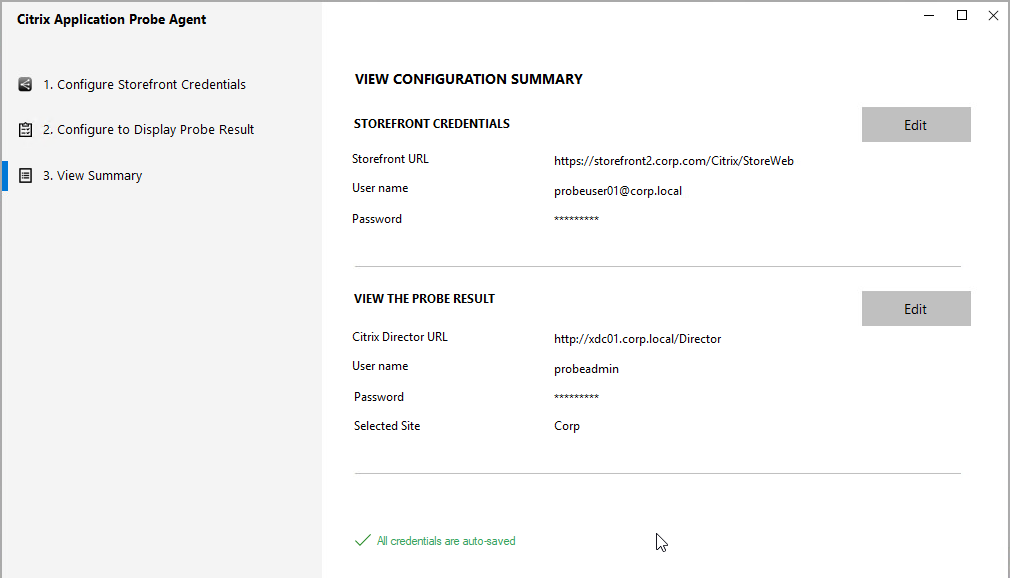1010x578 pixels.
Task: Edit the View the Probe Result section
Action: 916,308
